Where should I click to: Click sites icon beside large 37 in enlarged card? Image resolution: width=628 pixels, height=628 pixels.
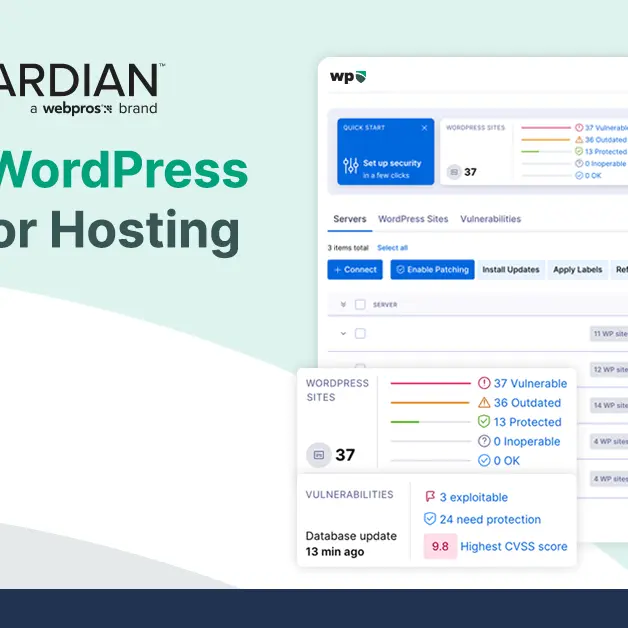click(x=318, y=455)
